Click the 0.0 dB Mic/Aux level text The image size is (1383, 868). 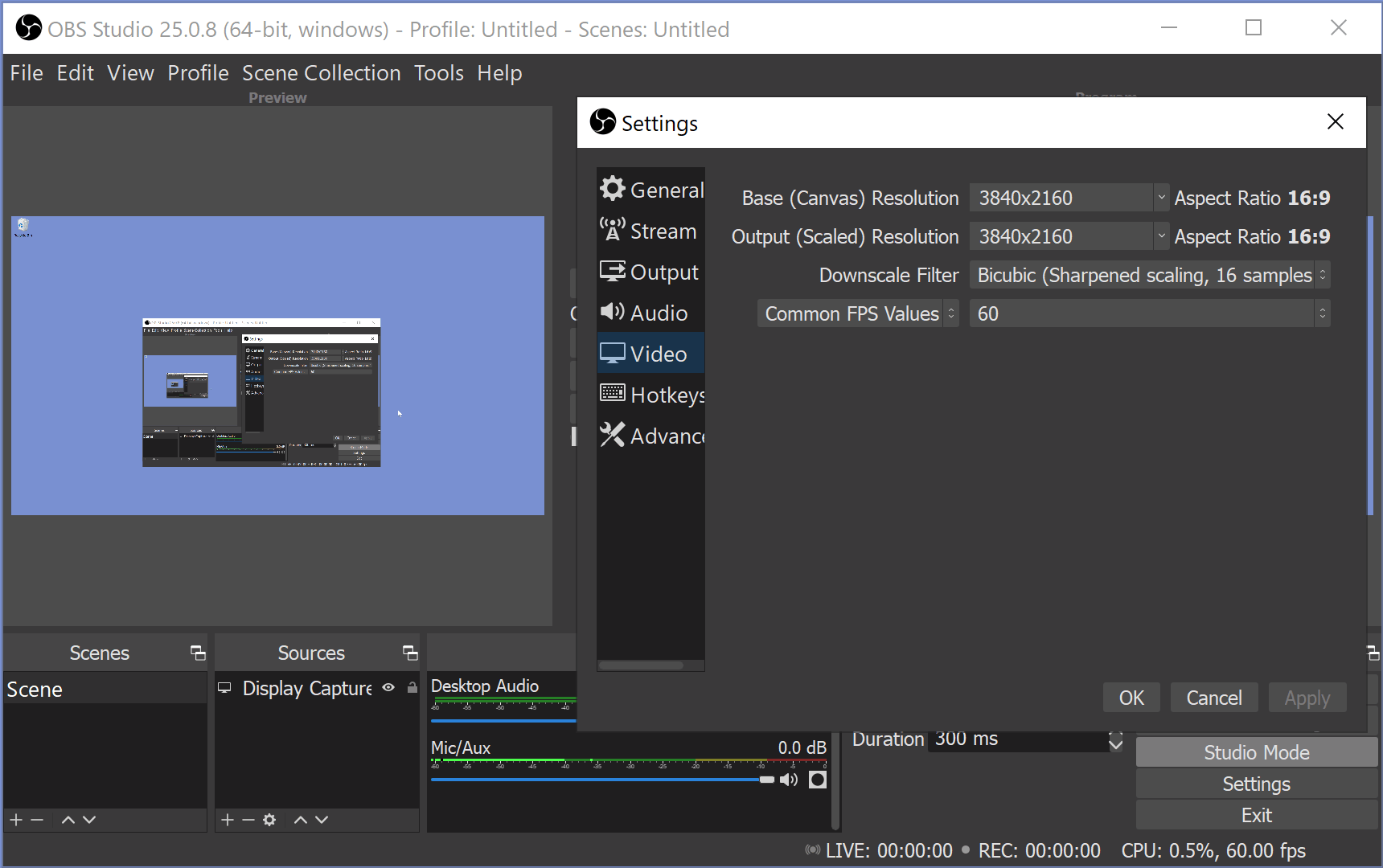802,747
